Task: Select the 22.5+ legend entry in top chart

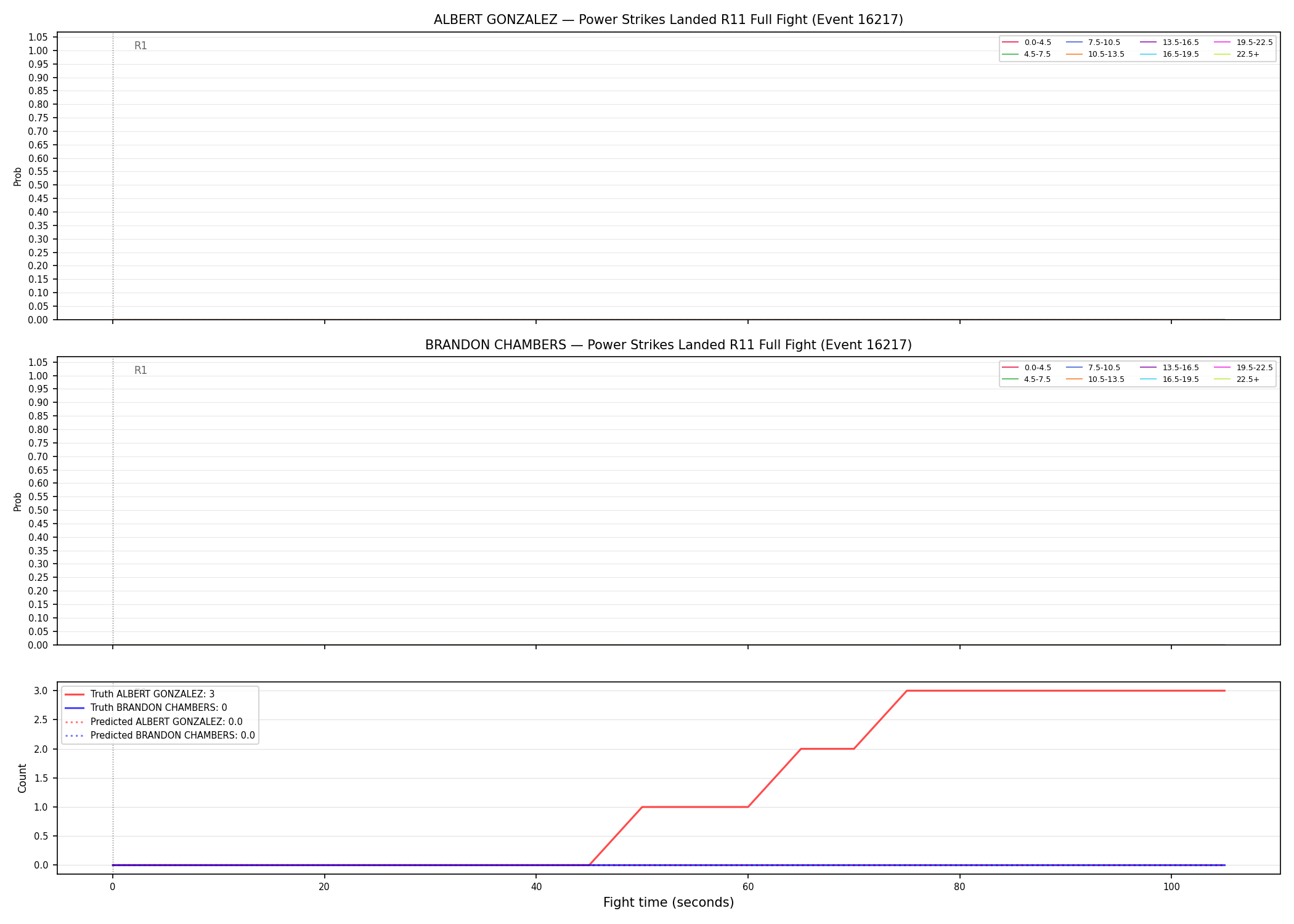Action: pos(1237,54)
